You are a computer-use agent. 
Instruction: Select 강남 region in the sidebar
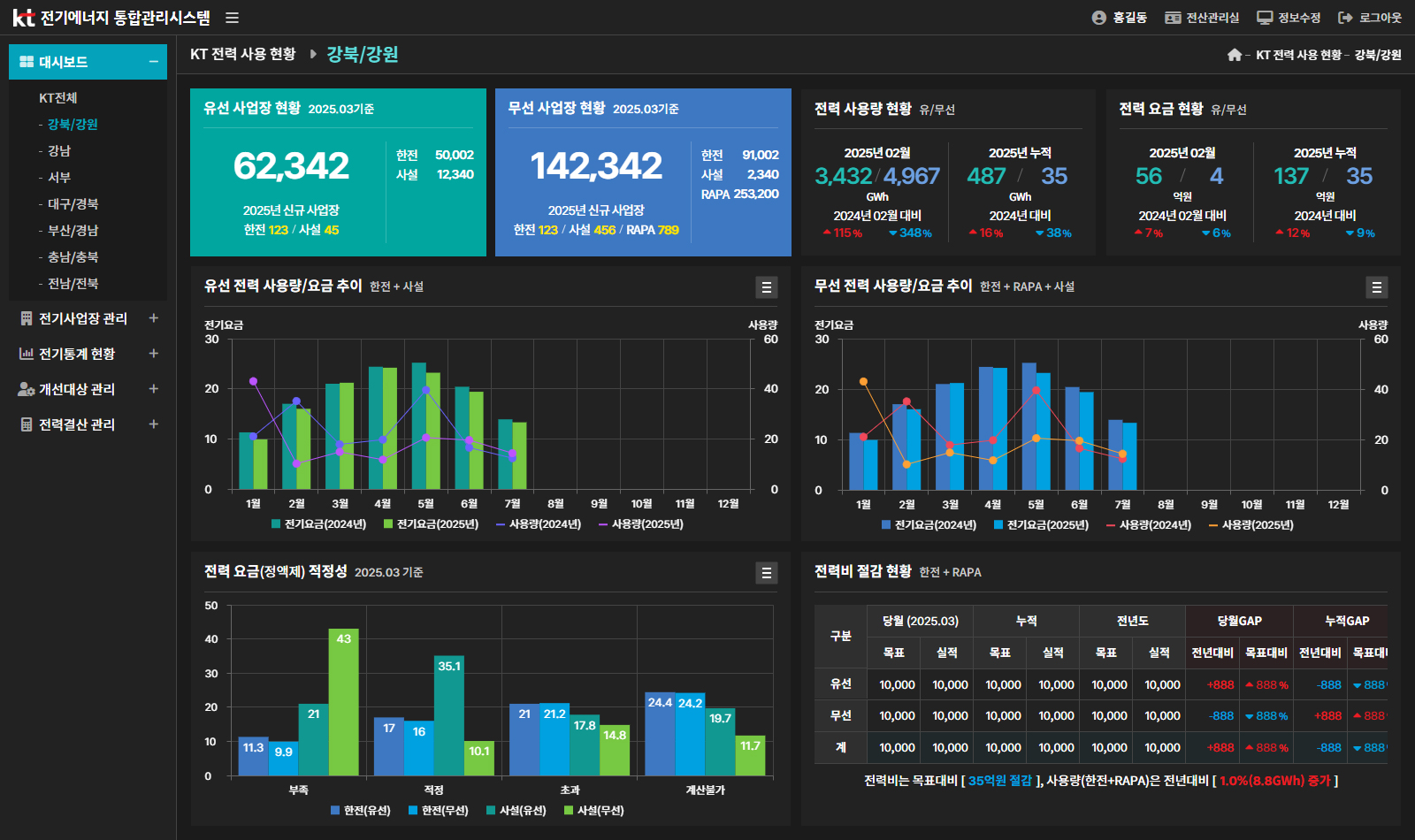click(59, 151)
